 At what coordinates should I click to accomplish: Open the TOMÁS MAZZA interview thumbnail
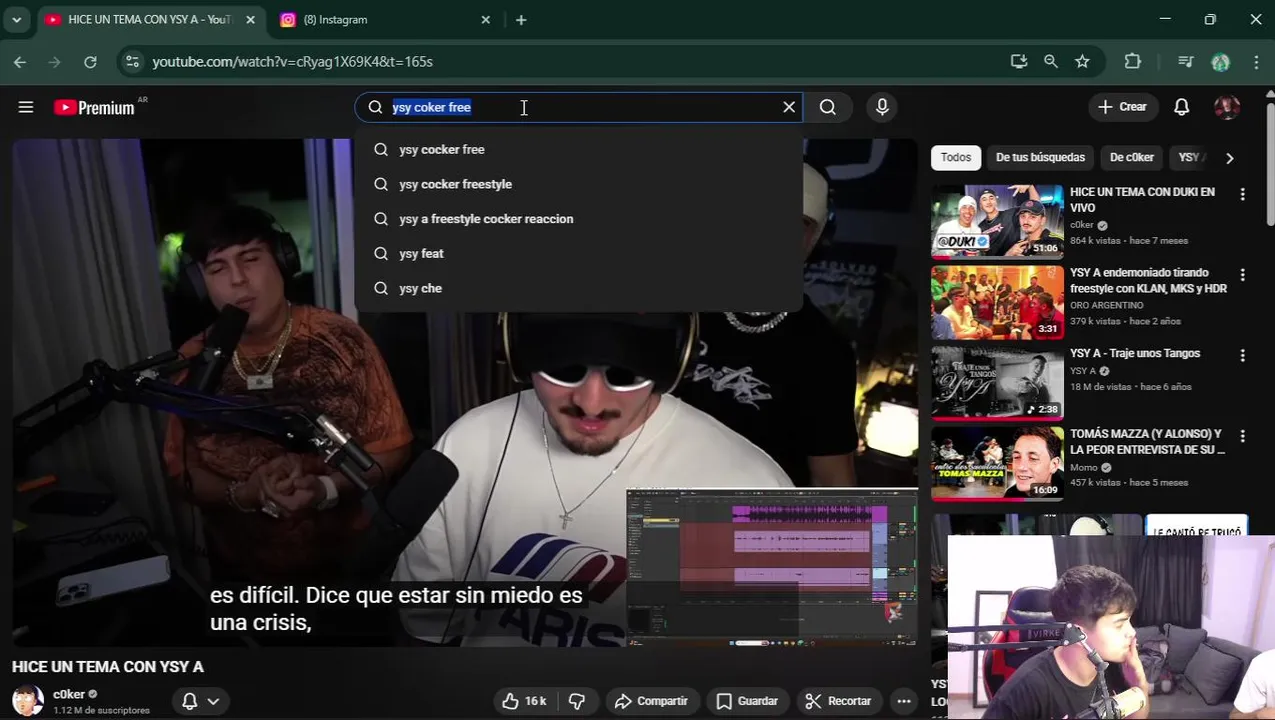(x=997, y=463)
